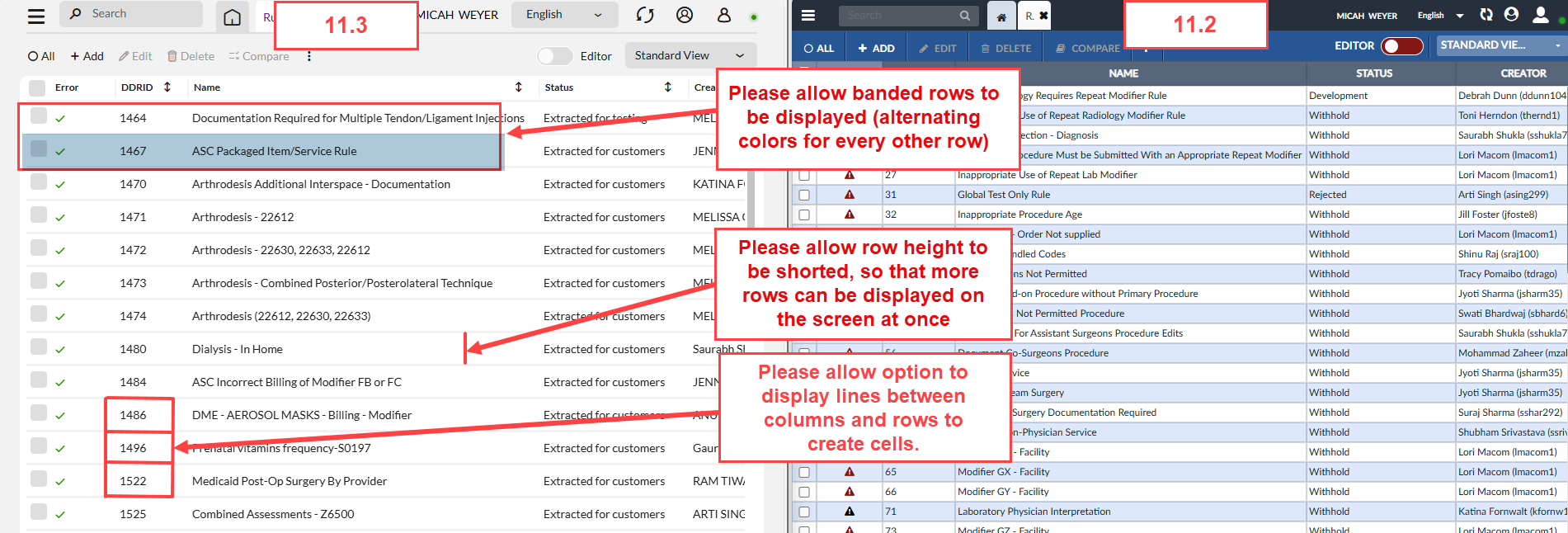This screenshot has width=1568, height=533.
Task: Click the user silhouette icon in the dark right window
Action: point(1541,14)
